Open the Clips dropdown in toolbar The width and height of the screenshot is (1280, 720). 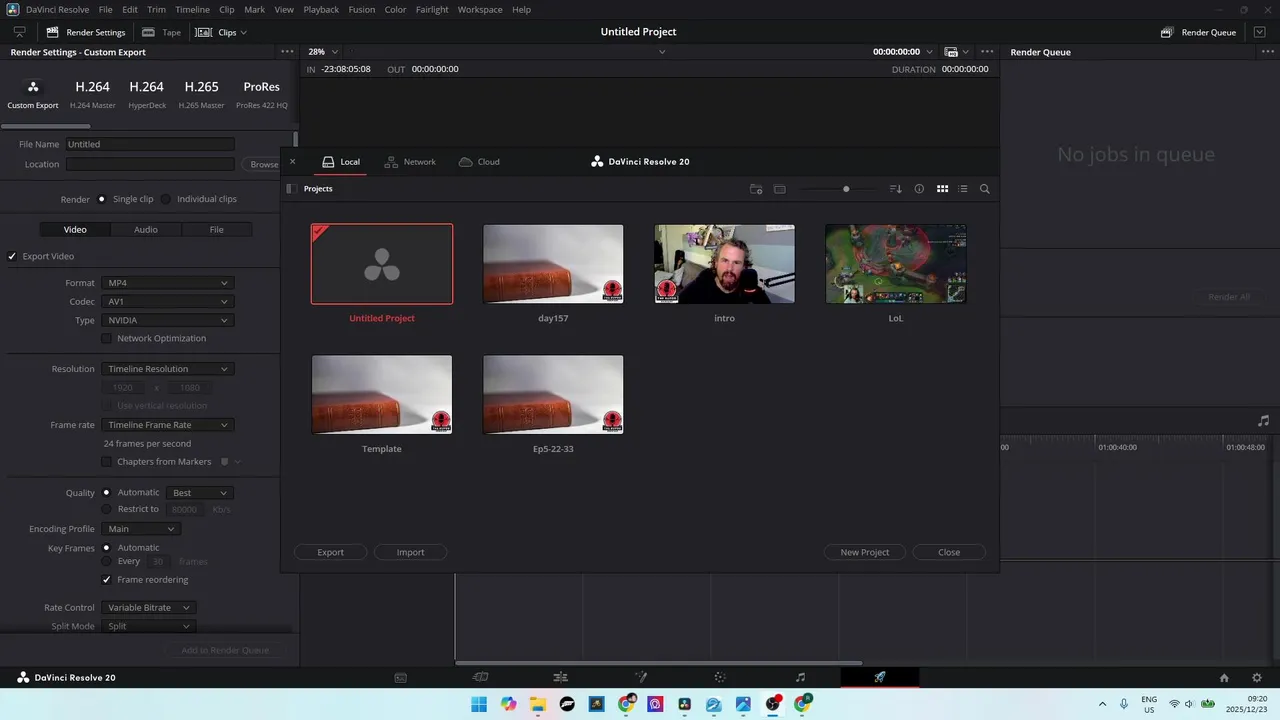pos(221,32)
